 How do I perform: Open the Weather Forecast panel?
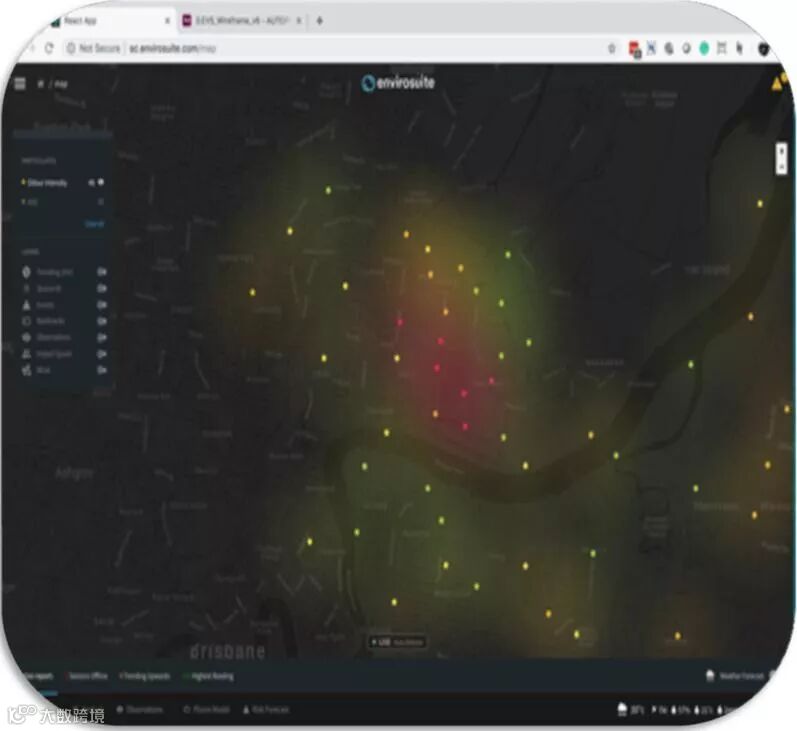click(735, 676)
